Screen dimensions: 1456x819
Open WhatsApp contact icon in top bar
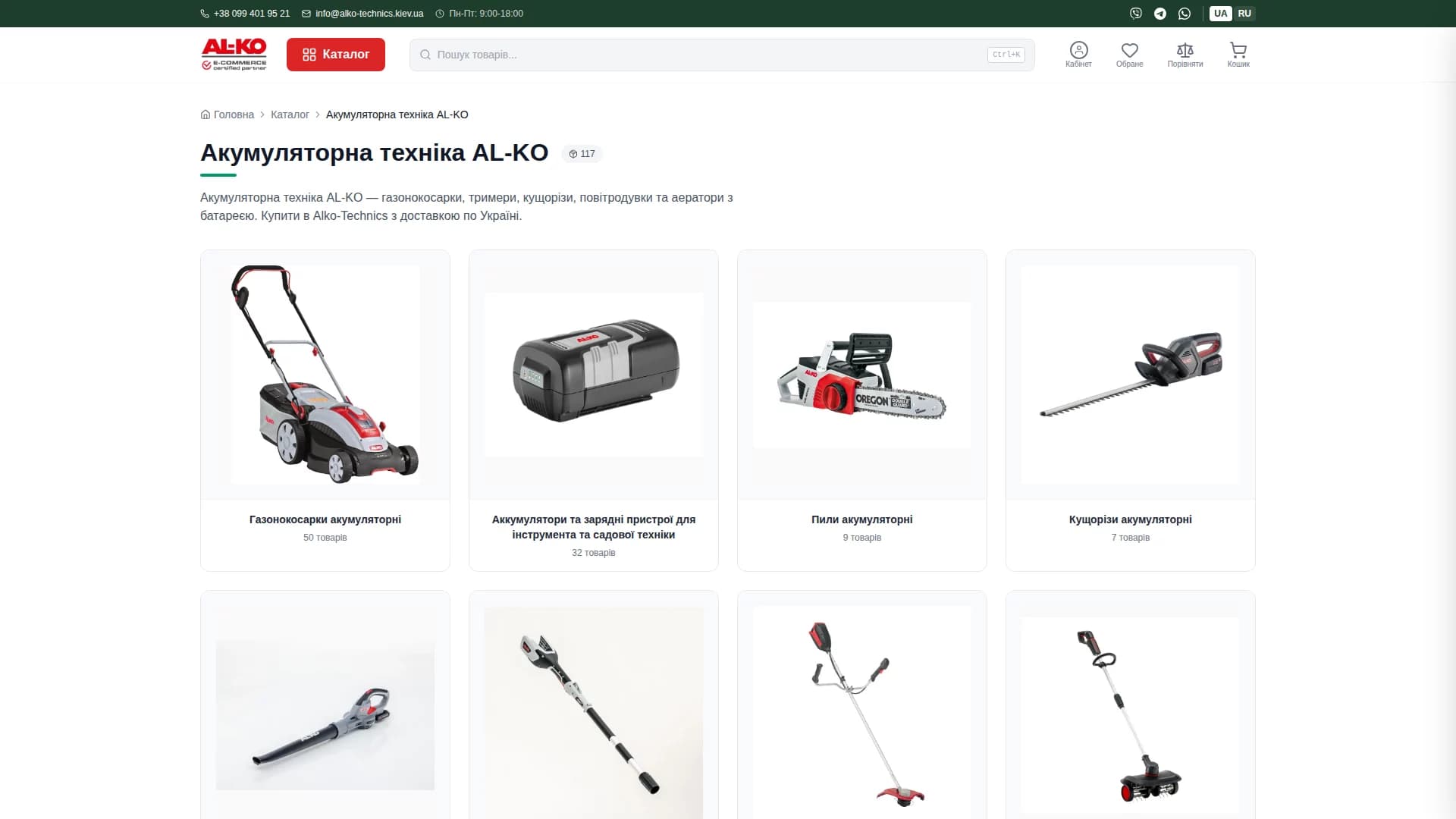(1185, 14)
